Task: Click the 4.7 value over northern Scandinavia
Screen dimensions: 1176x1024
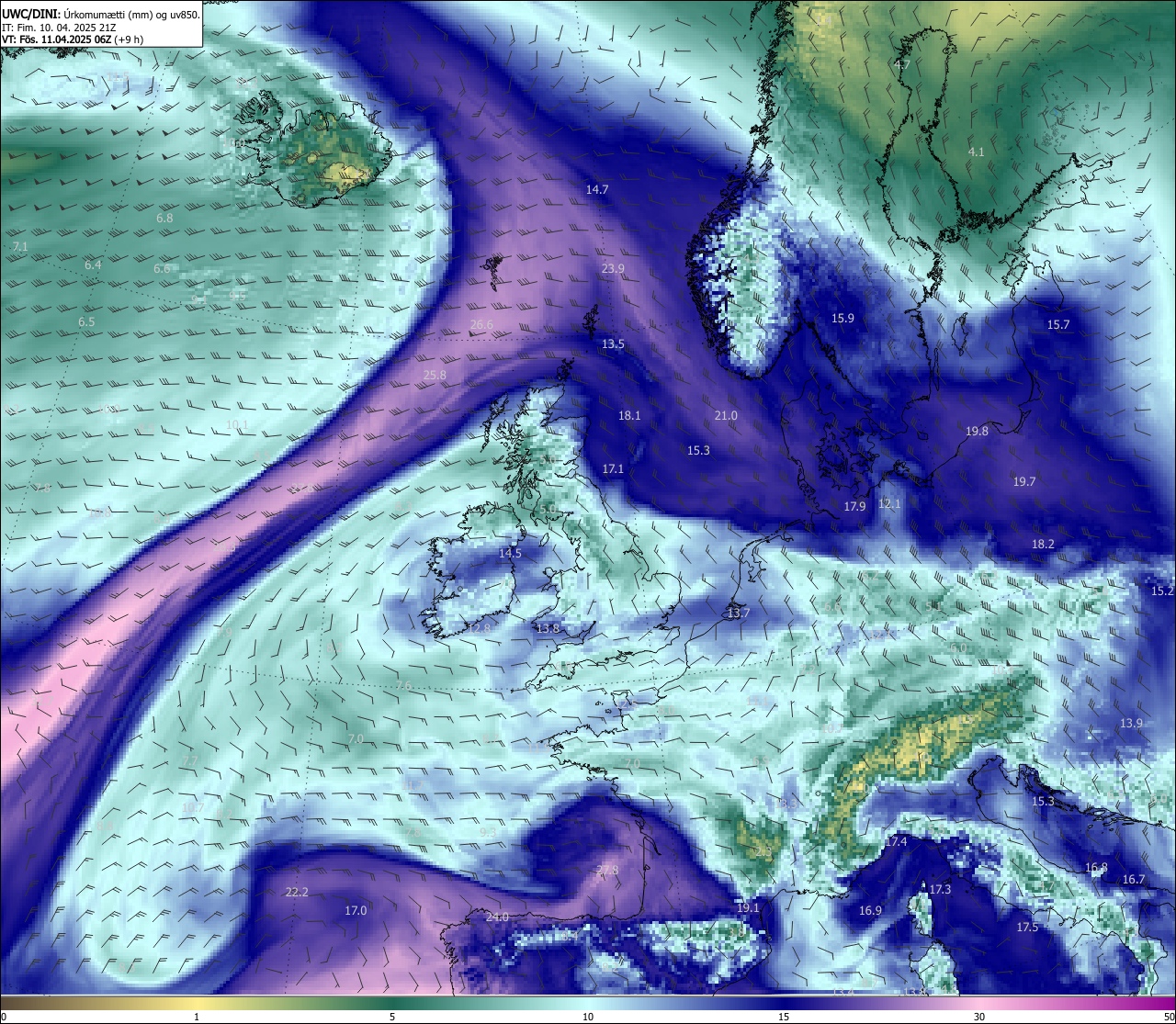Action: click(x=901, y=64)
